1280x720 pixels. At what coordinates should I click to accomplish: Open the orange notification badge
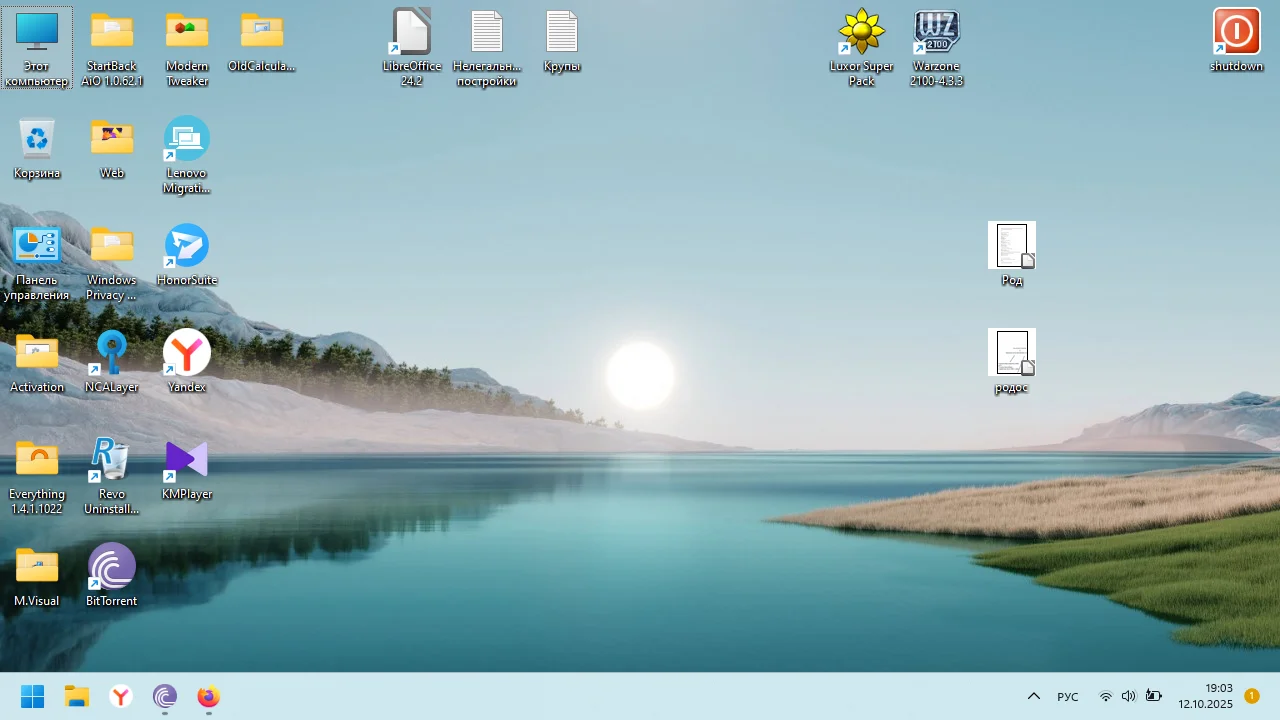(x=1252, y=696)
